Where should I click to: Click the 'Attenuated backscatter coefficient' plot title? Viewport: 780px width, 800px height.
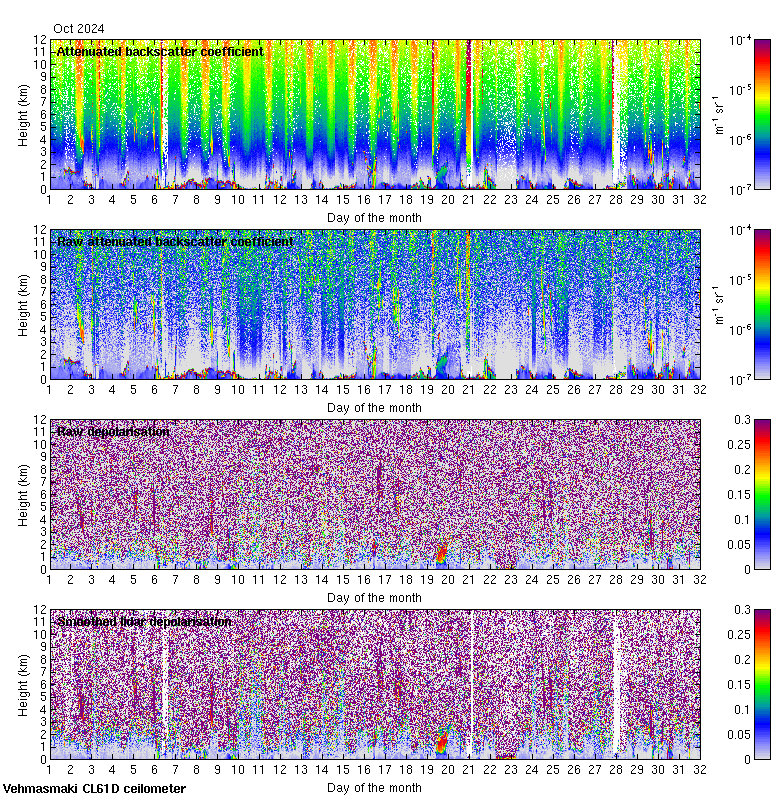coord(160,51)
